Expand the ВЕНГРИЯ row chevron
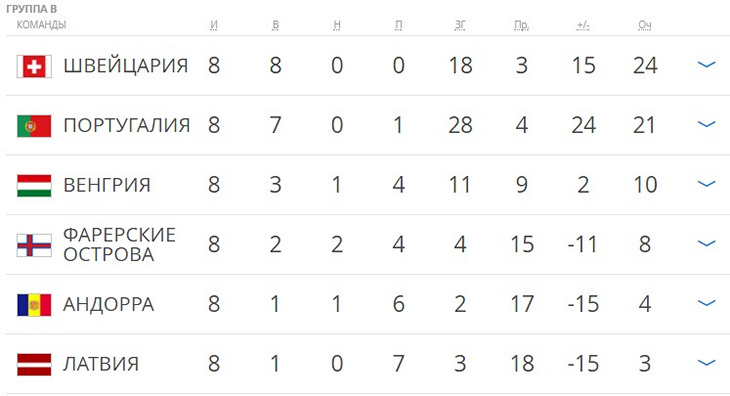 706,184
